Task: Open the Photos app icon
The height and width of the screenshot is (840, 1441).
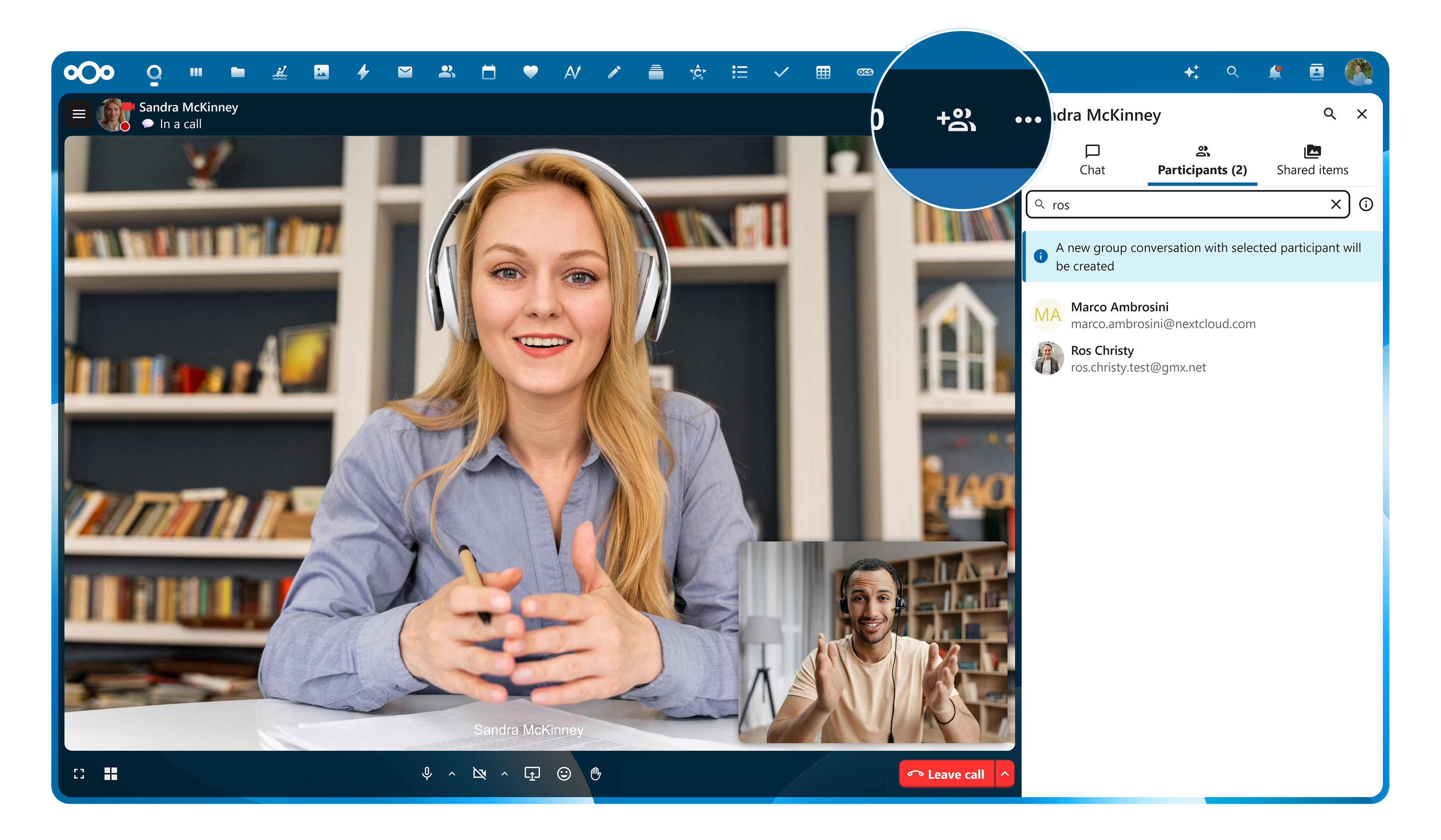Action: pyautogui.click(x=321, y=72)
